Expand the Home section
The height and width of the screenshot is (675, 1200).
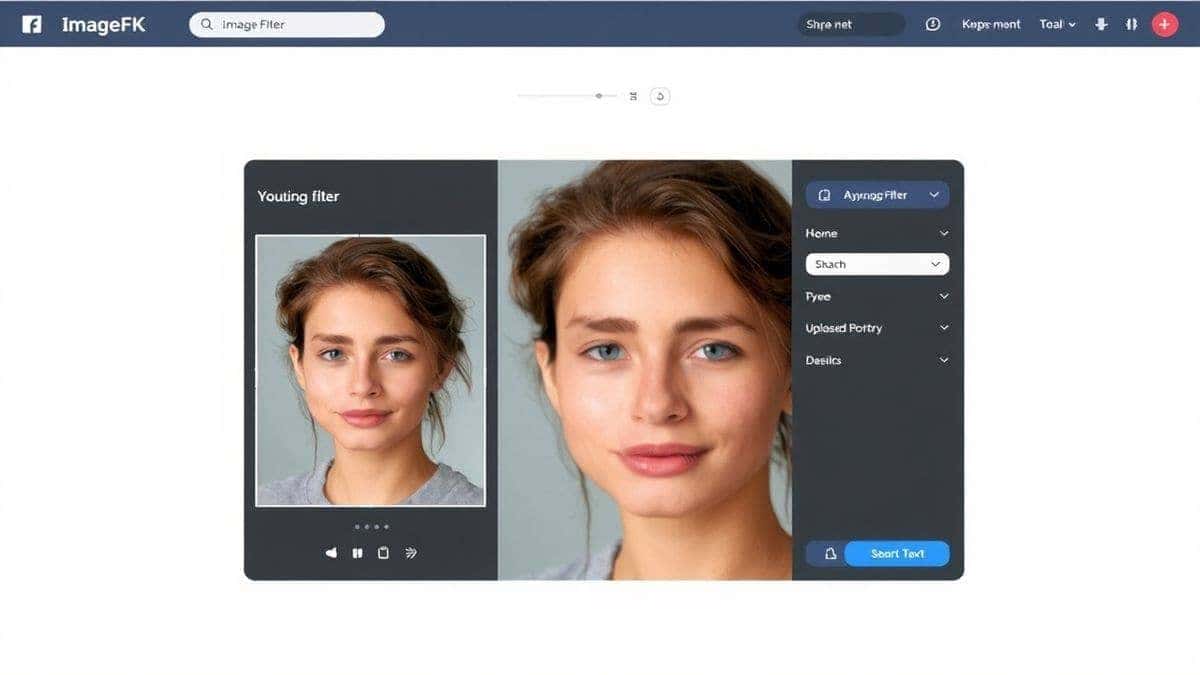(877, 233)
